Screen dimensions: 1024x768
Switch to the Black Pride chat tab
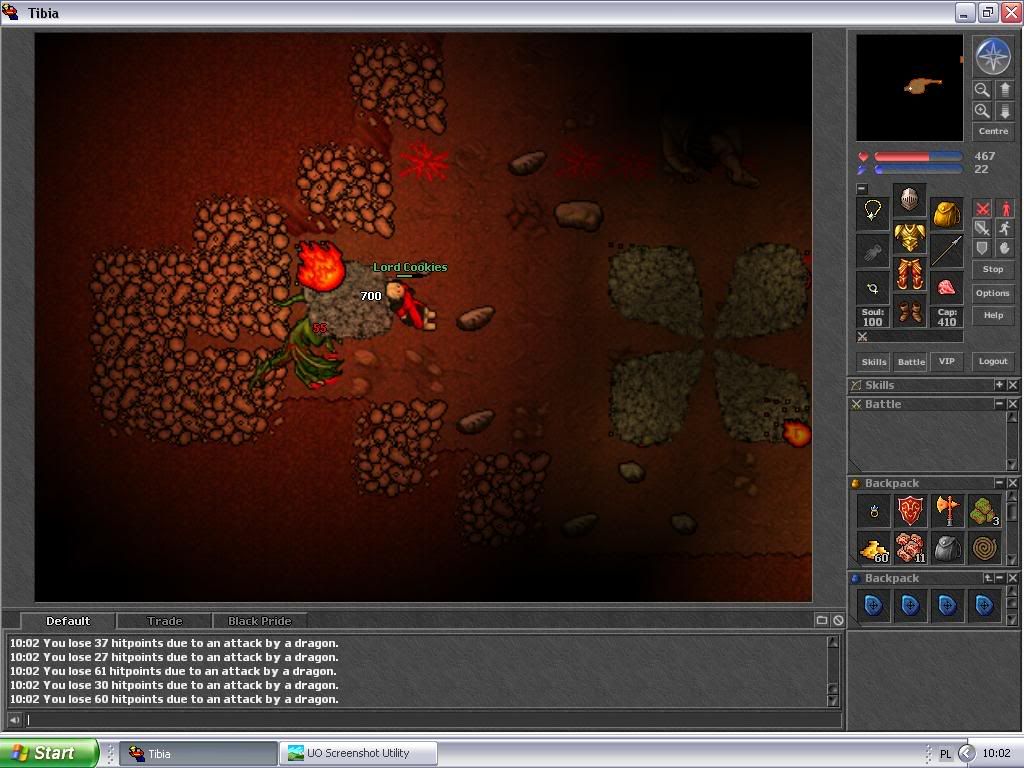[259, 620]
